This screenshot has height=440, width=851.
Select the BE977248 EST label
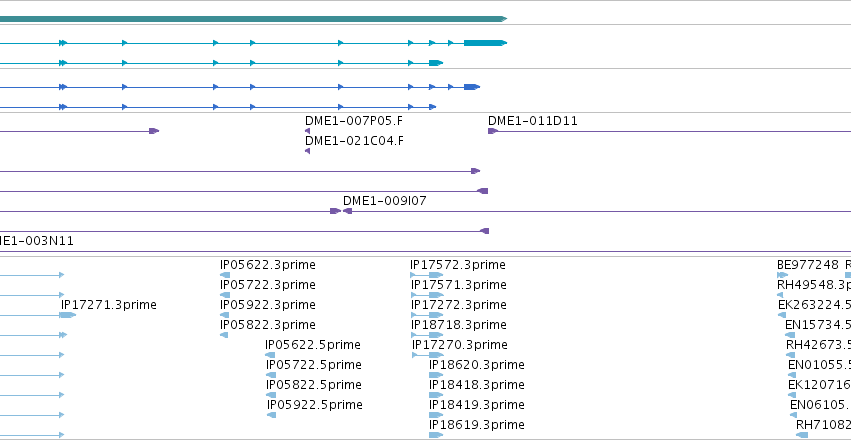tap(808, 265)
